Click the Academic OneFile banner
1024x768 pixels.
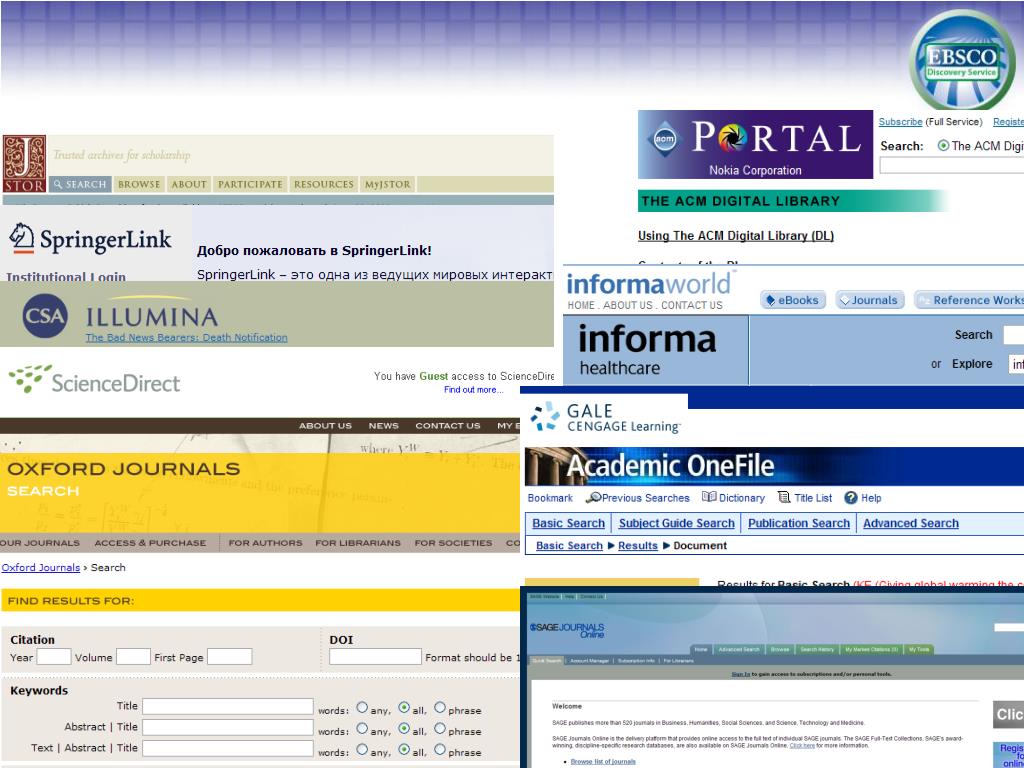(x=775, y=466)
